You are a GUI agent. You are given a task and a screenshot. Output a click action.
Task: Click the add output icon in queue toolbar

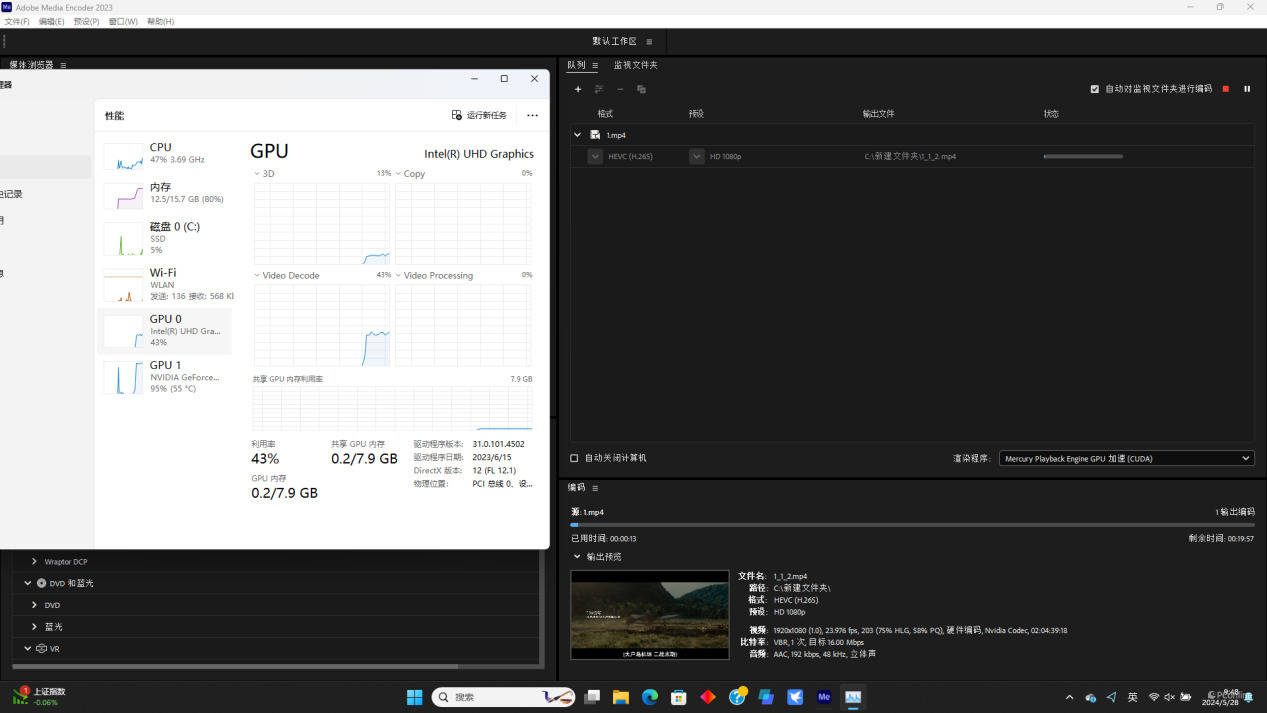click(x=599, y=89)
